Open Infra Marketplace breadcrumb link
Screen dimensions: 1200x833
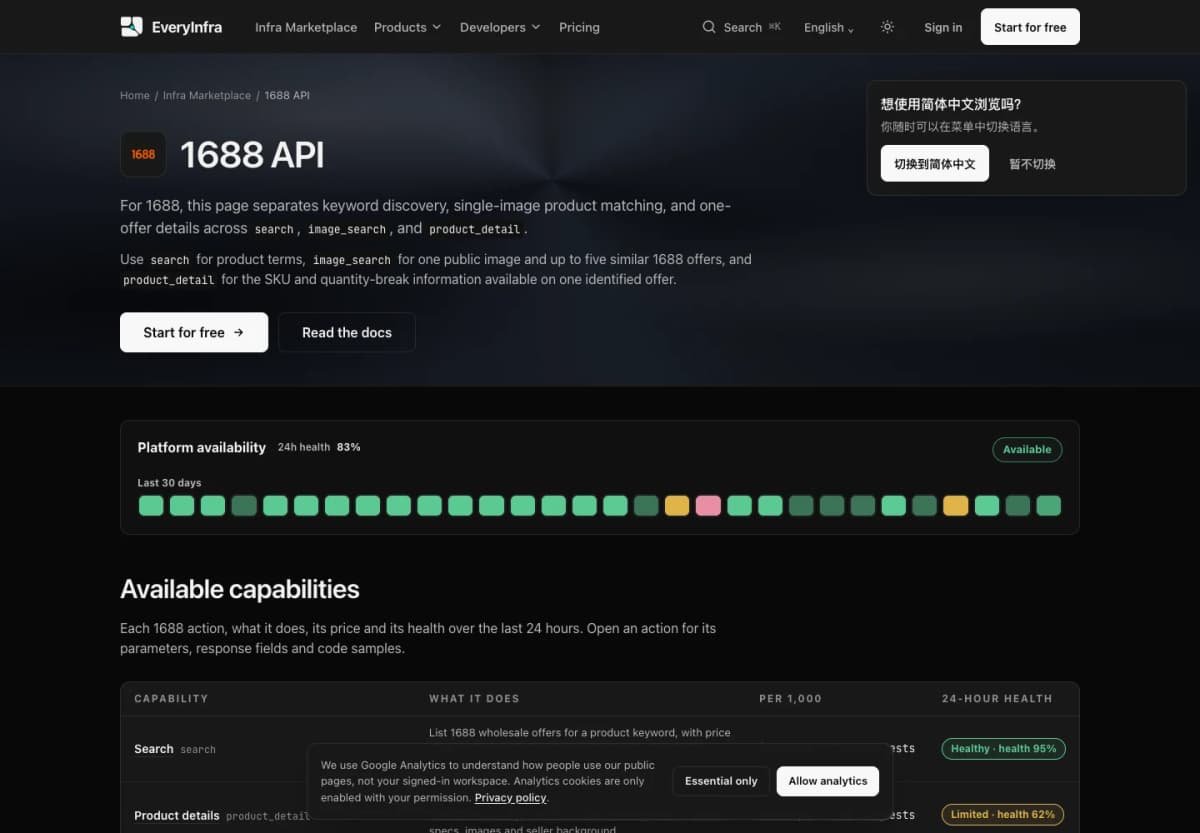(x=207, y=95)
